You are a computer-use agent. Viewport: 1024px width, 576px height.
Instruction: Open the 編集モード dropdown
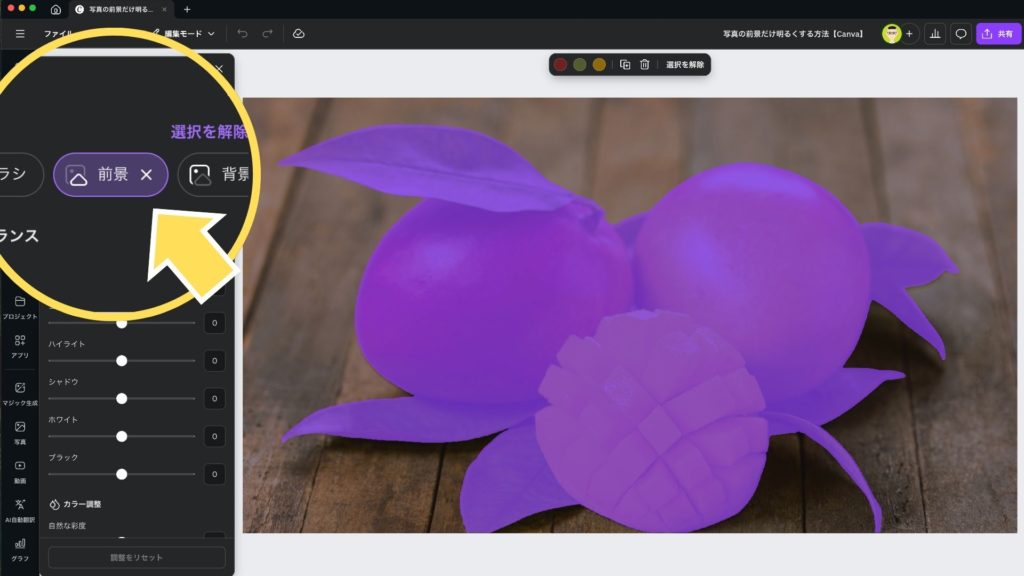184,34
